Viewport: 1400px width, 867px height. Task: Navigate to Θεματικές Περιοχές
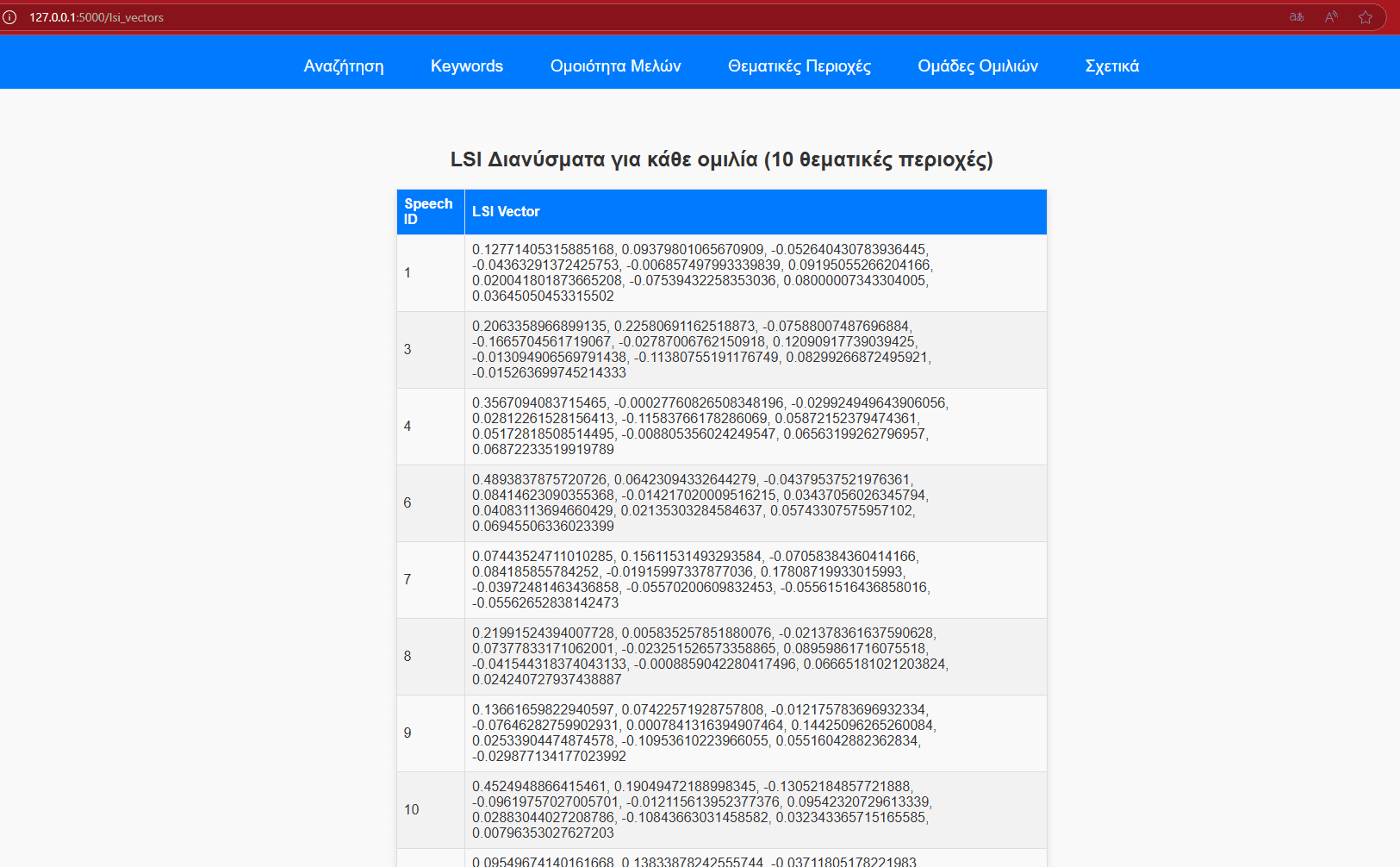click(800, 66)
